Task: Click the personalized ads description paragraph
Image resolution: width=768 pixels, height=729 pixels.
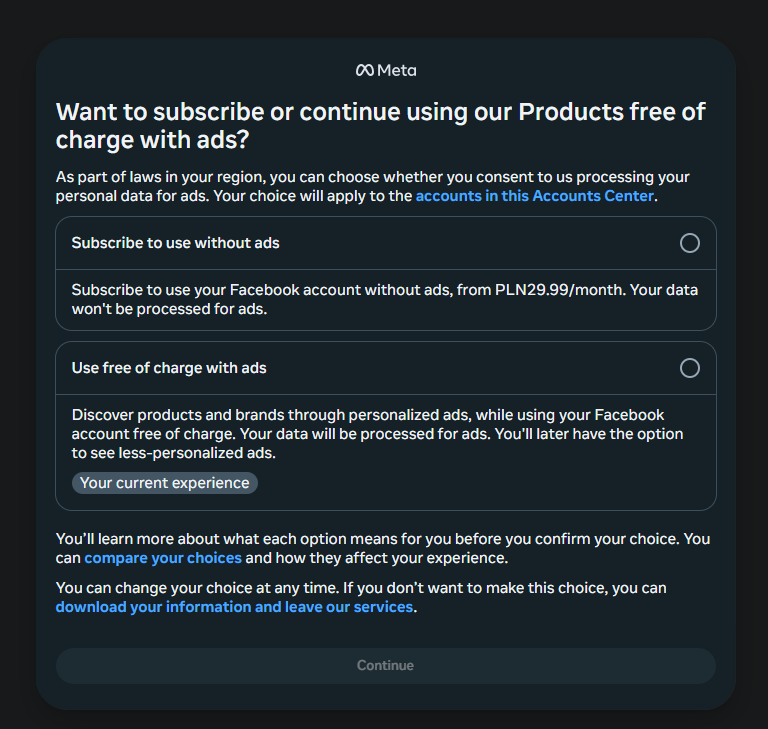Action: coord(378,434)
